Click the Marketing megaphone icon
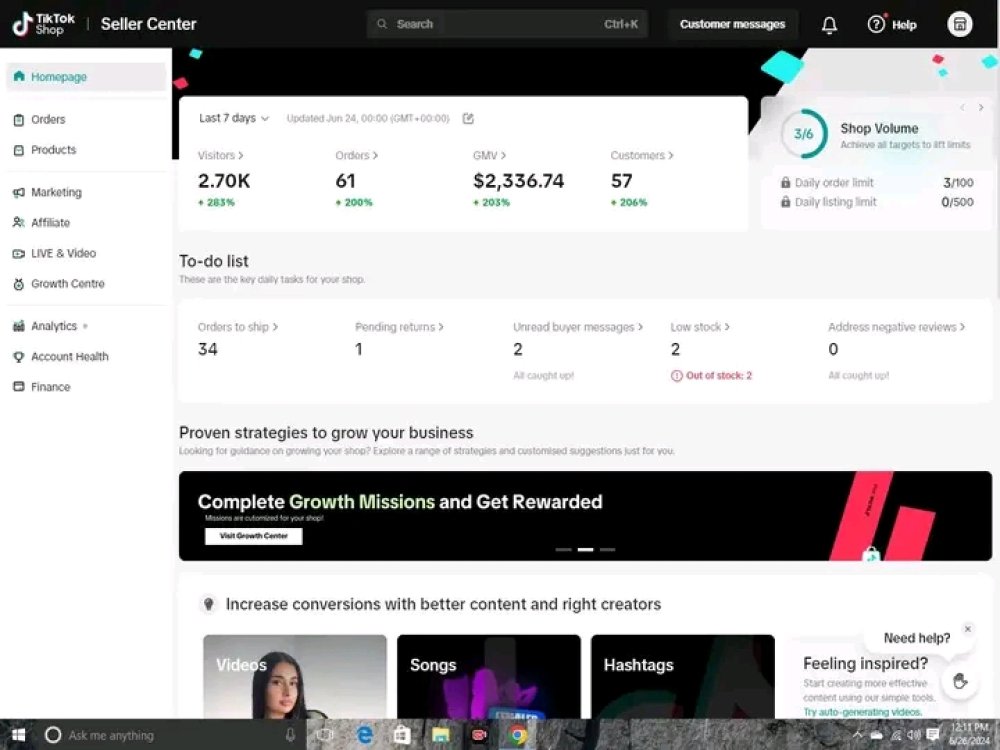Viewport: 1000px width, 750px height. point(18,193)
